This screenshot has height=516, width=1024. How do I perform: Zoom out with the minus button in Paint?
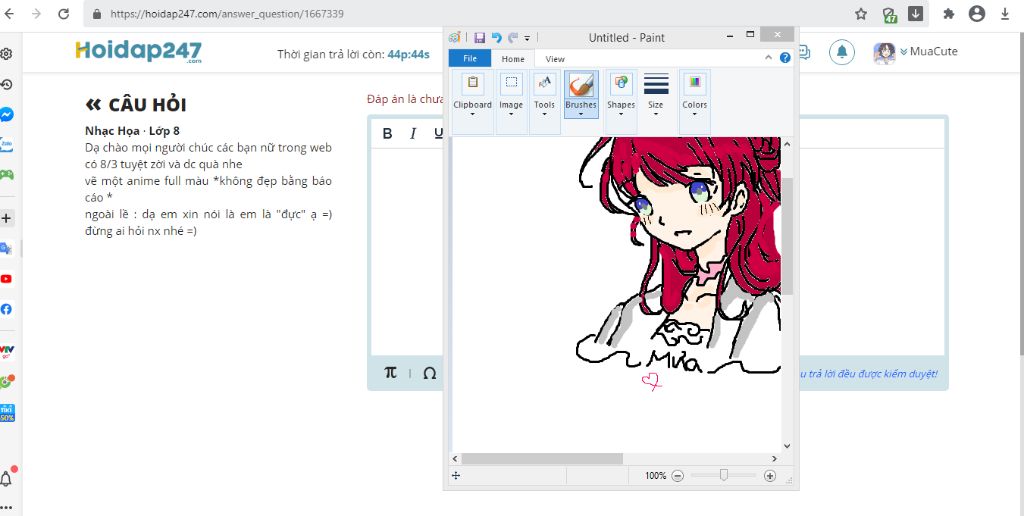[x=677, y=476]
